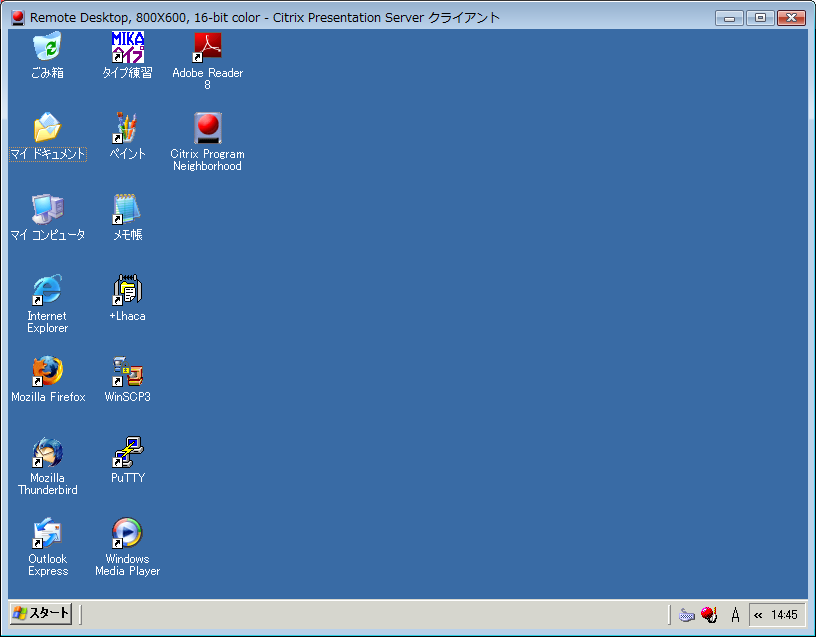
Task: Expand hidden tray icons with the chevron
Action: (x=758, y=615)
